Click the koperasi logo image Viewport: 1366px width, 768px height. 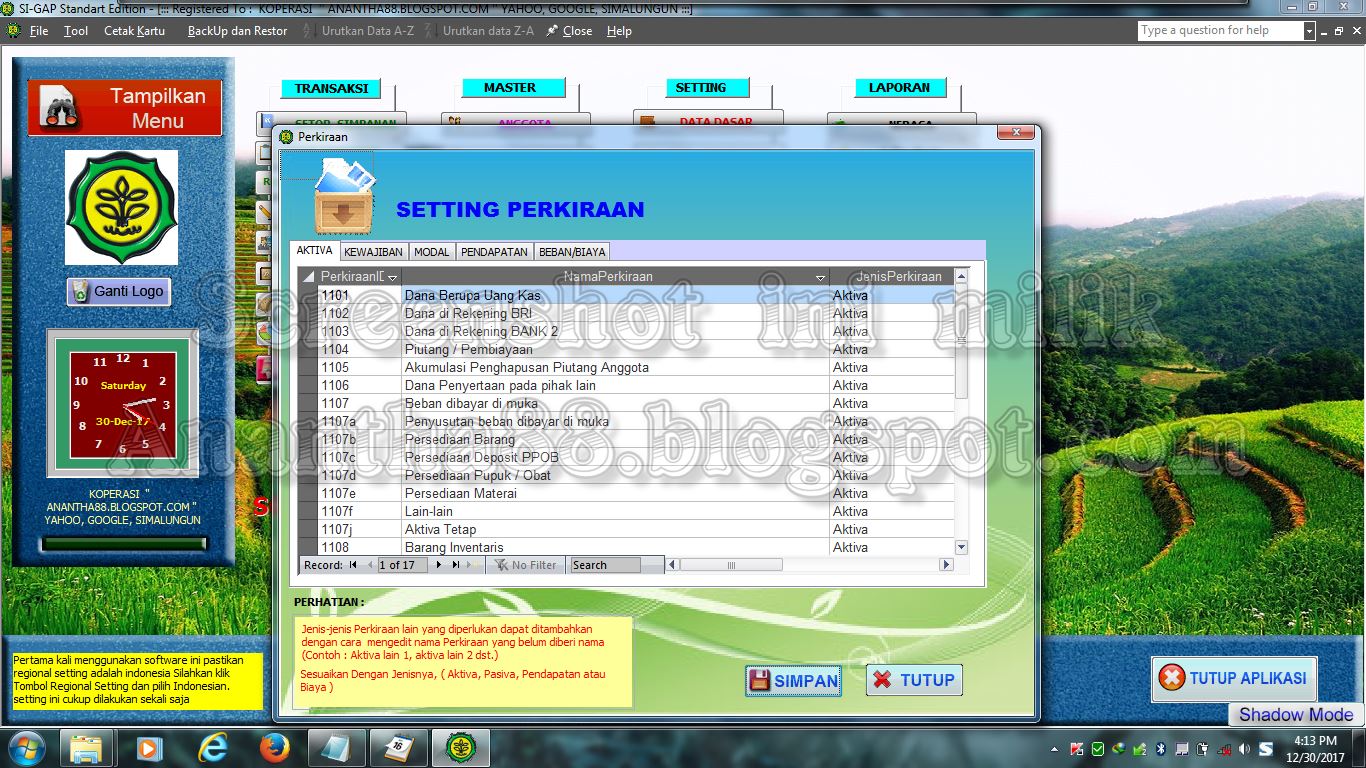click(122, 207)
